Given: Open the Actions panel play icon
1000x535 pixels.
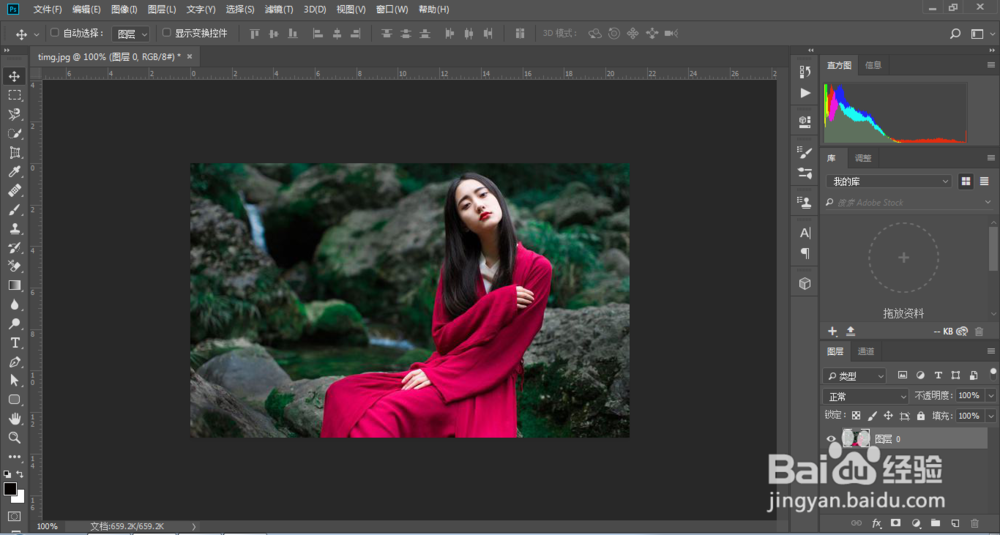Looking at the screenshot, I should [805, 93].
